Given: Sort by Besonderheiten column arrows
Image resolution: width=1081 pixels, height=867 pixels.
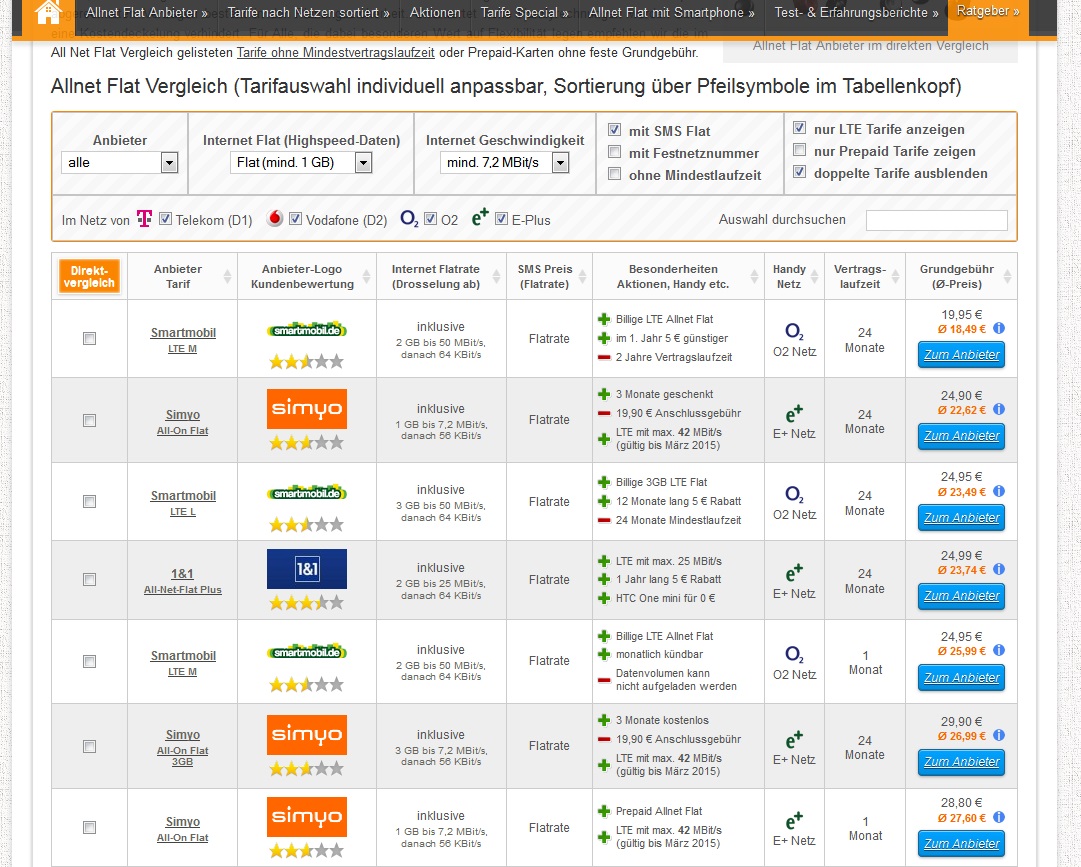Looking at the screenshot, I should pos(754,277).
